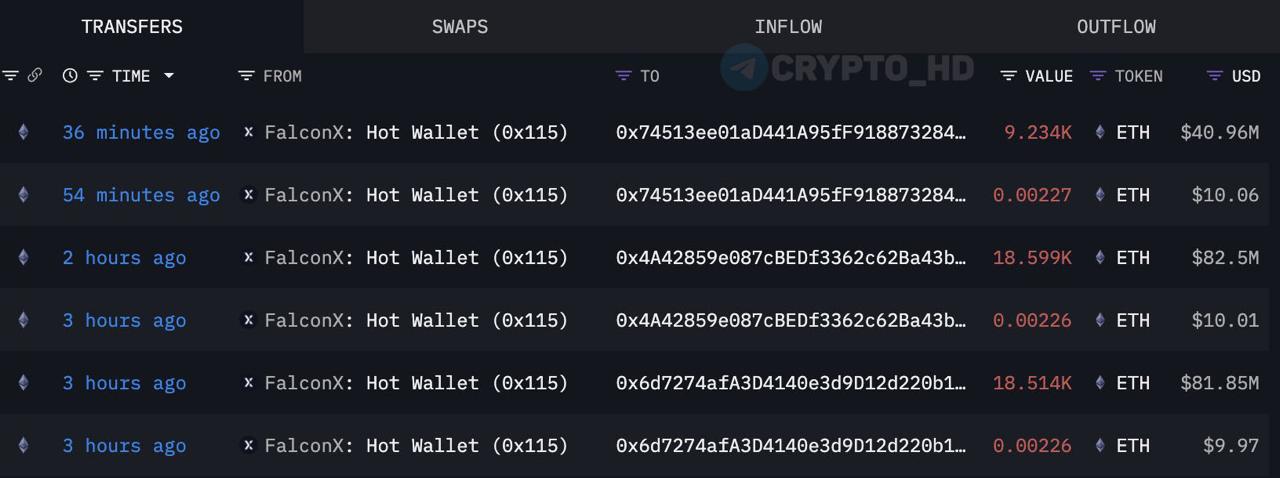Open the filter icon next to TO
The image size is (1280, 478).
point(623,76)
